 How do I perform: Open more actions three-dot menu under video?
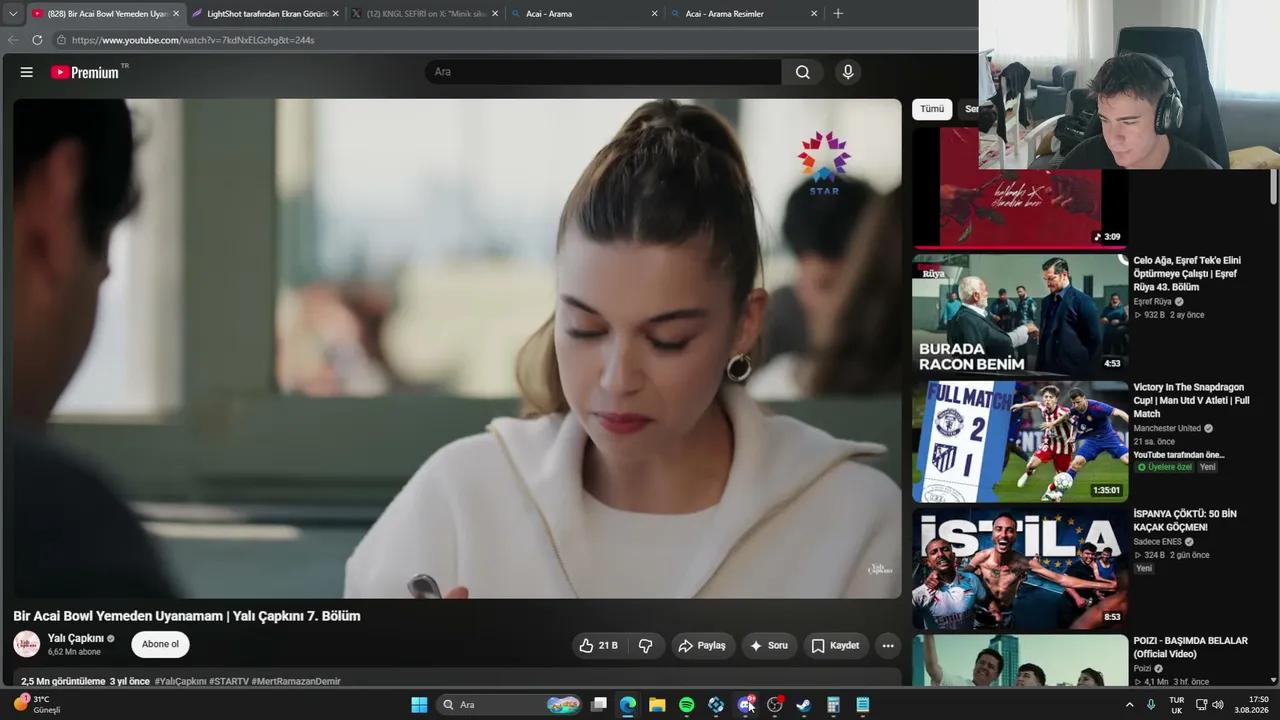coord(888,646)
